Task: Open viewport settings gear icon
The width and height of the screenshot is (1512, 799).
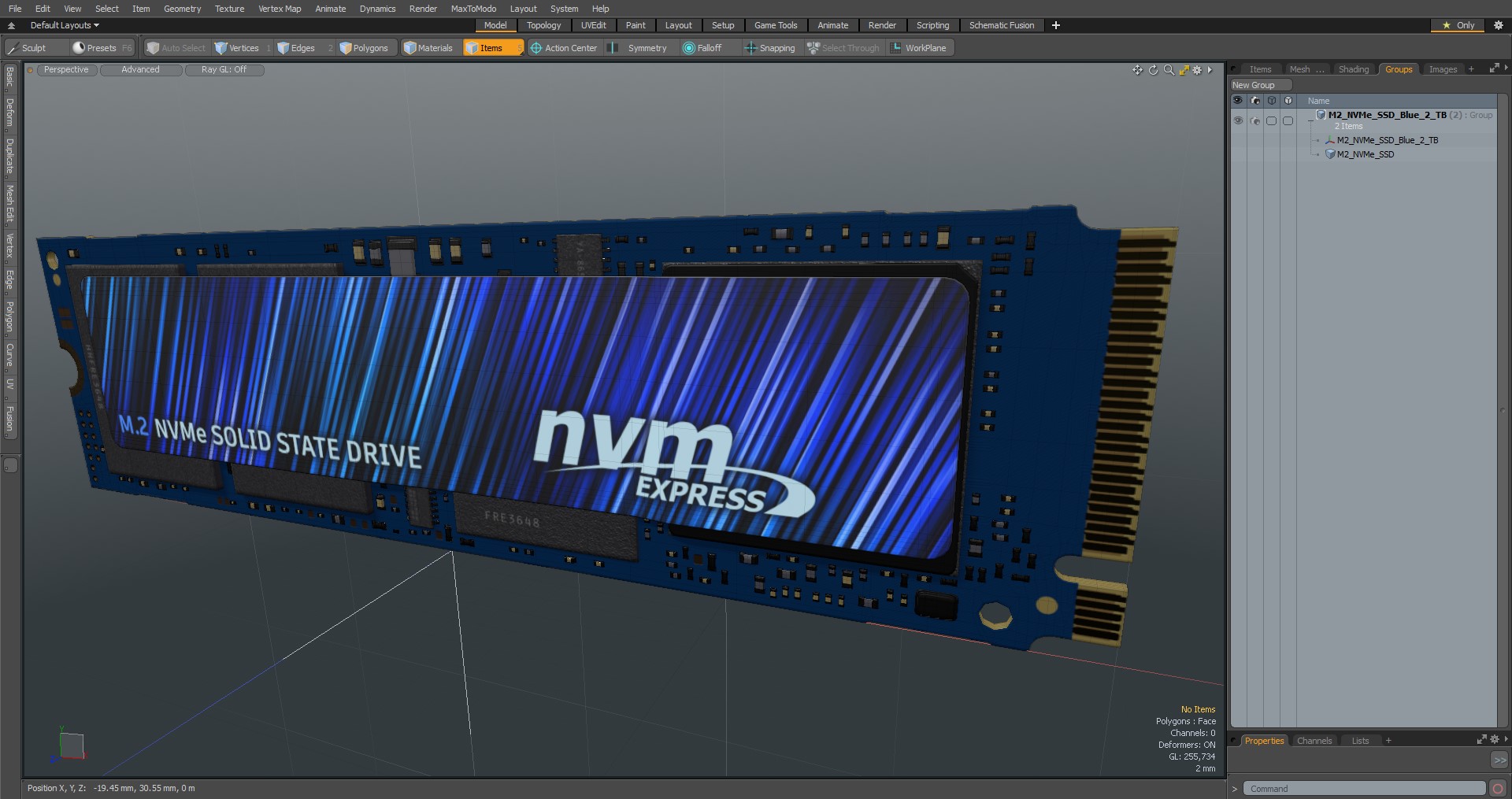Action: [x=1197, y=70]
